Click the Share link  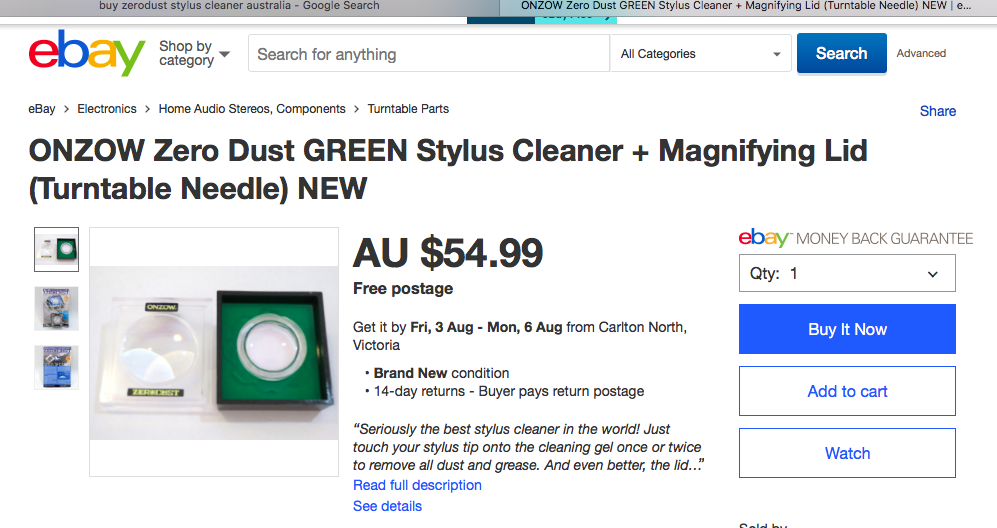(x=938, y=111)
